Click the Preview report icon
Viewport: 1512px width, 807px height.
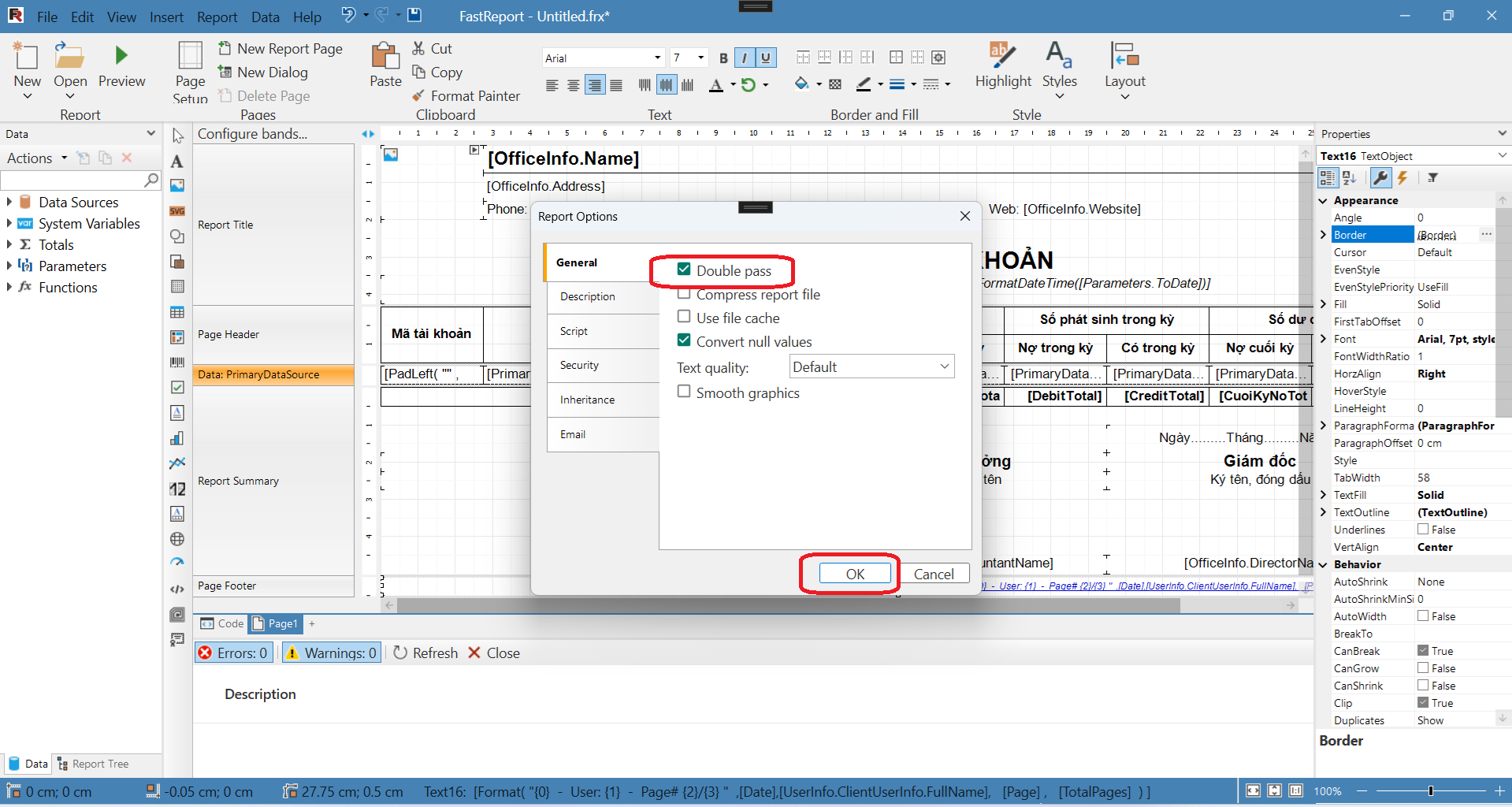tap(121, 56)
